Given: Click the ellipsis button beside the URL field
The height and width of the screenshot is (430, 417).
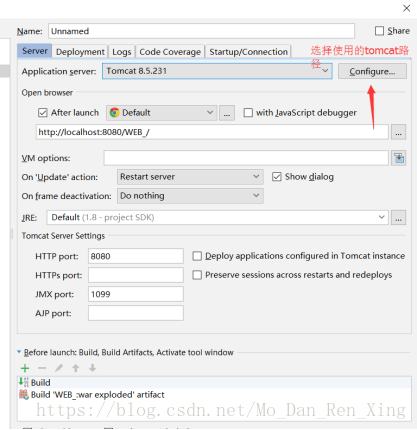Looking at the screenshot, I should tap(398, 132).
